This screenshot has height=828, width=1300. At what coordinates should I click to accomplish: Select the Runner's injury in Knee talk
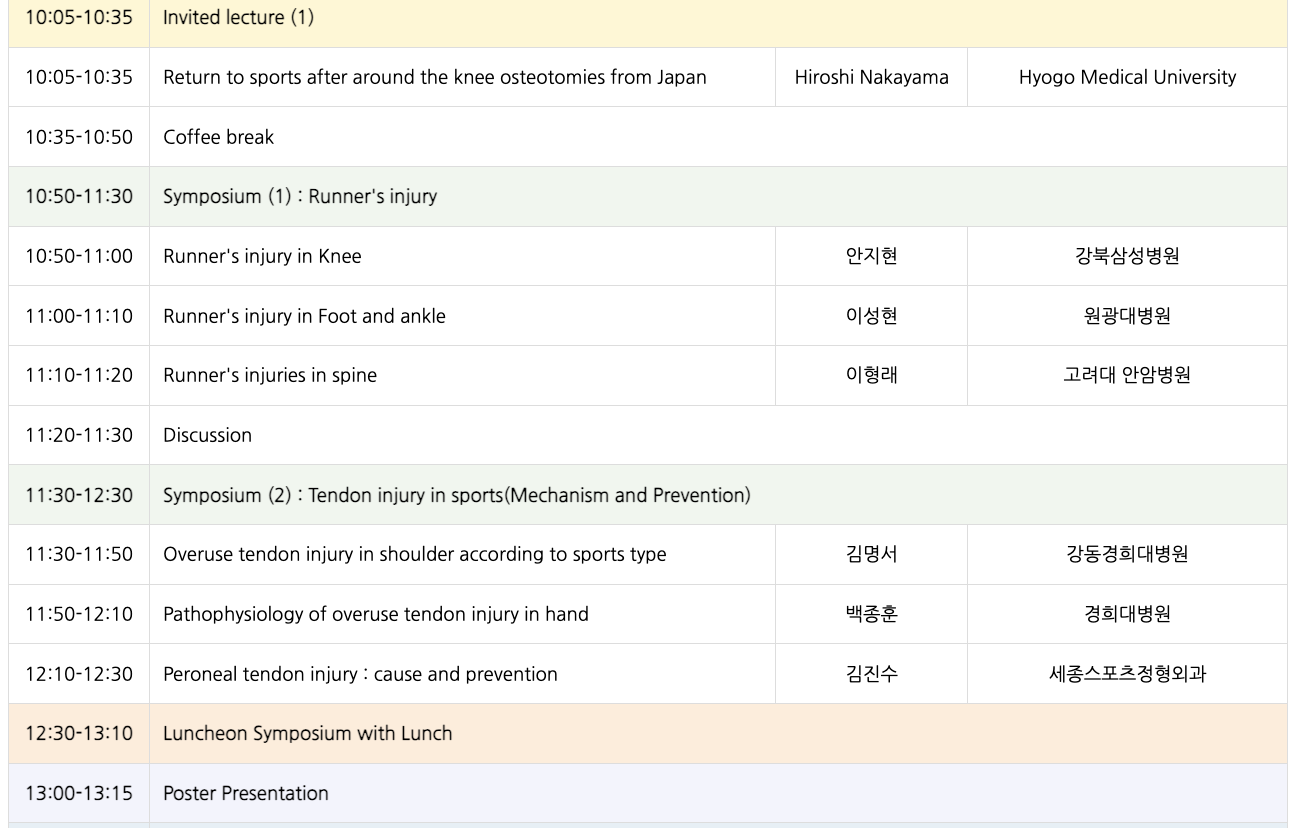(x=262, y=256)
